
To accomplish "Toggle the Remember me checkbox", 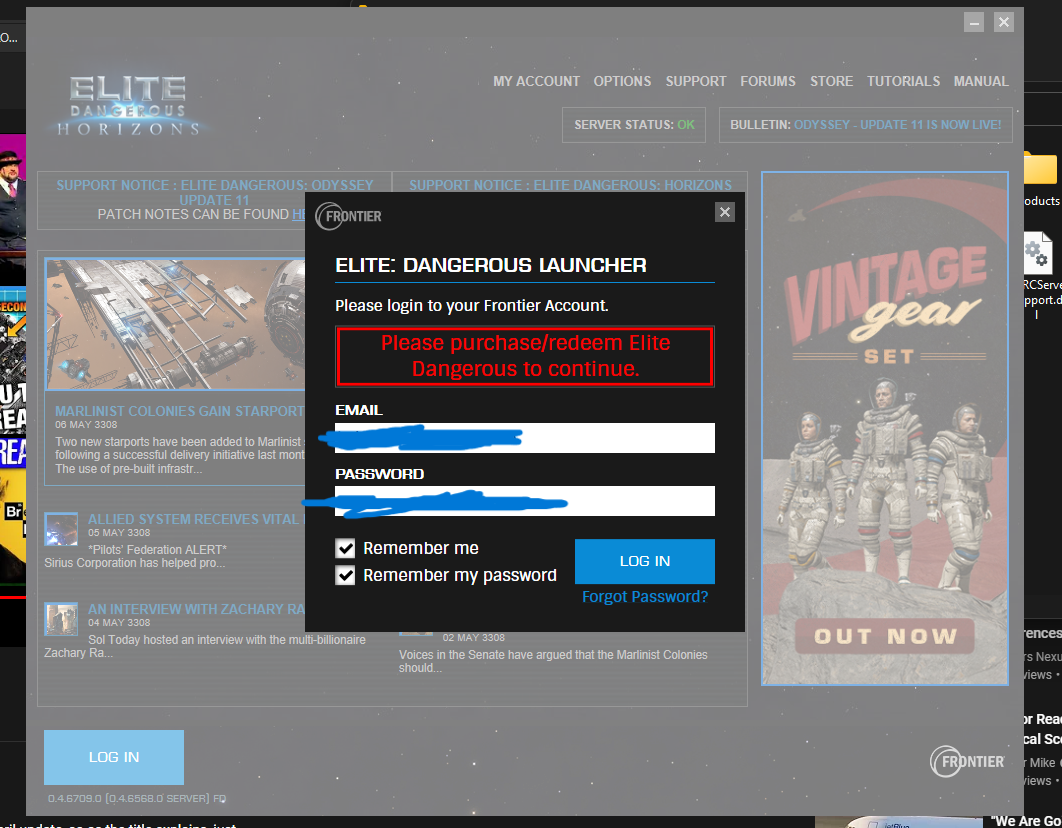I will coord(345,548).
